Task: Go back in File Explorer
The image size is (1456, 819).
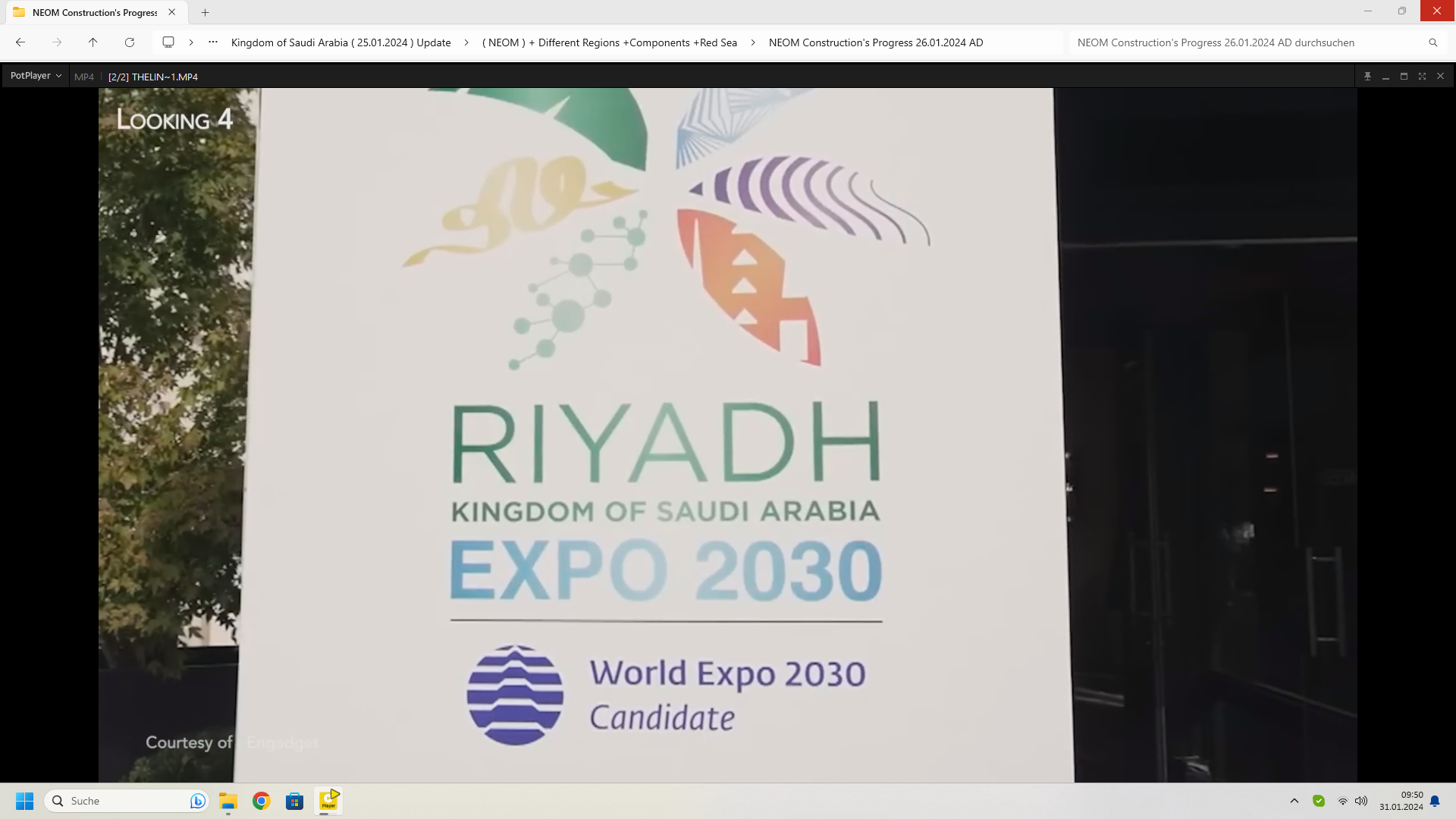Action: [x=20, y=42]
